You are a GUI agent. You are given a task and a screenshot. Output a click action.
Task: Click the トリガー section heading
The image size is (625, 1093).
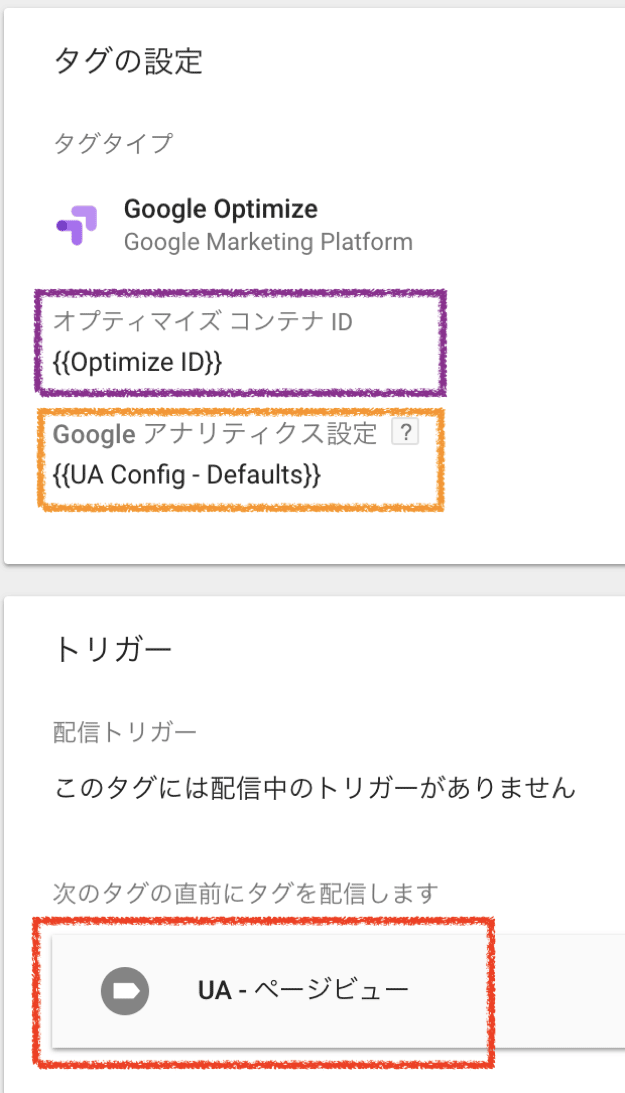(x=112, y=648)
